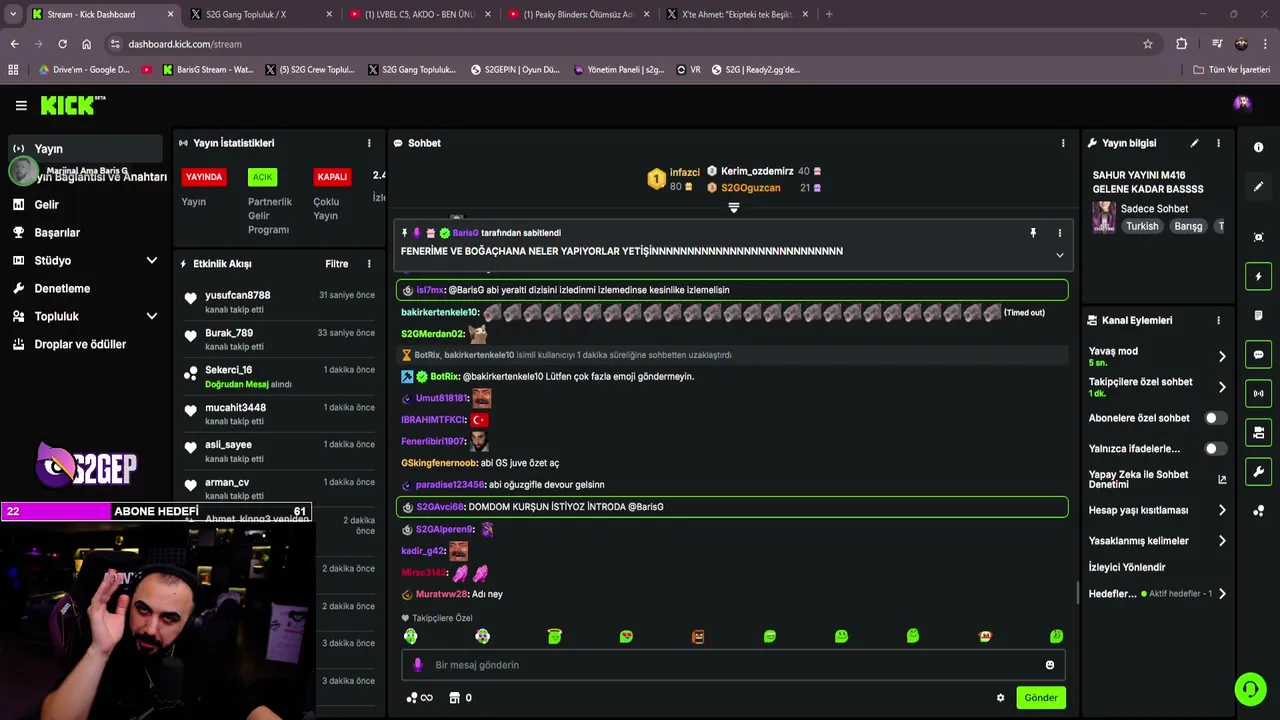The width and height of the screenshot is (1280, 720).
Task: Click username yusufcan8788 in activity feed
Action: pos(237,296)
